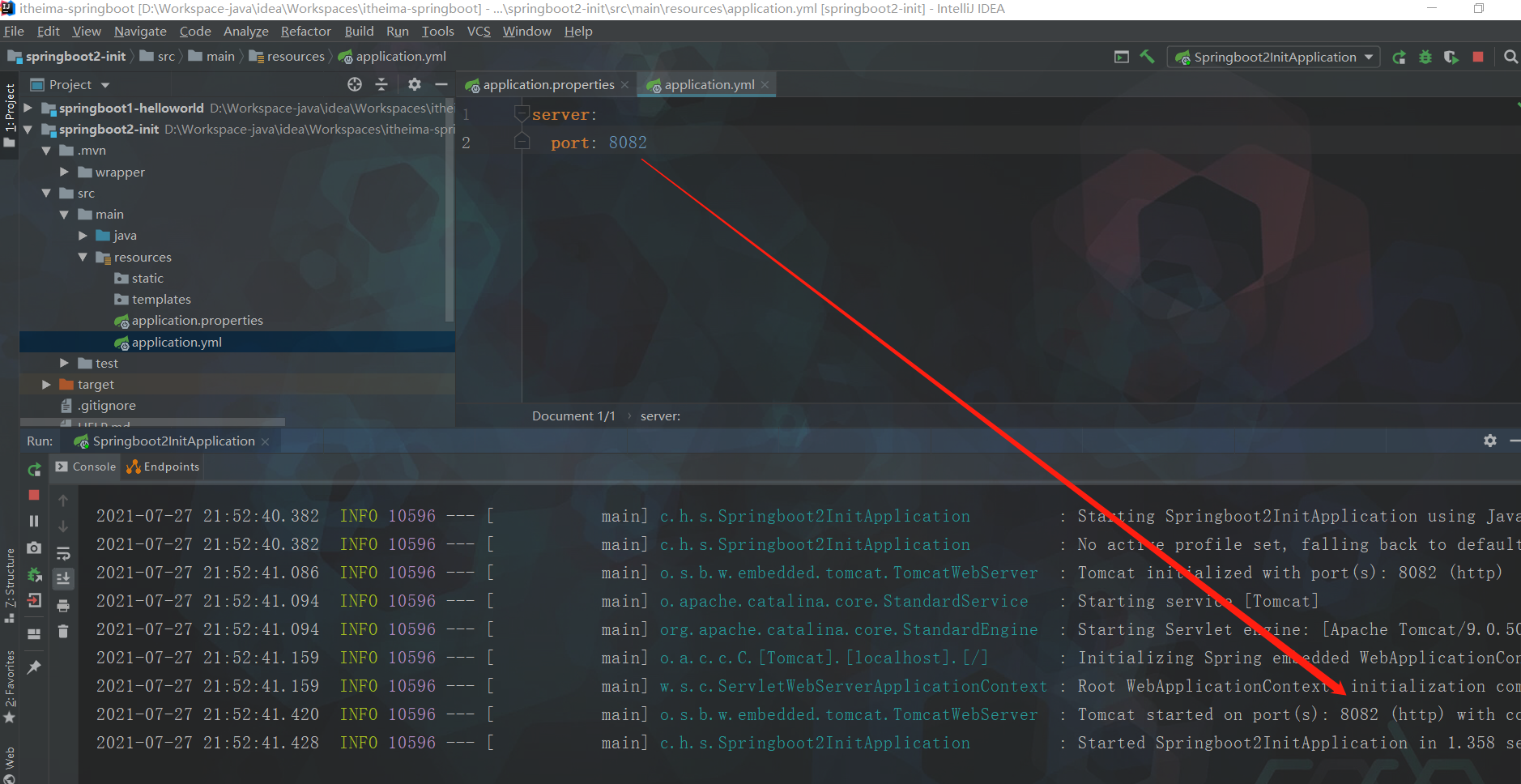Jump down the stack trace in console
The width and height of the screenshot is (1521, 784).
click(x=63, y=526)
